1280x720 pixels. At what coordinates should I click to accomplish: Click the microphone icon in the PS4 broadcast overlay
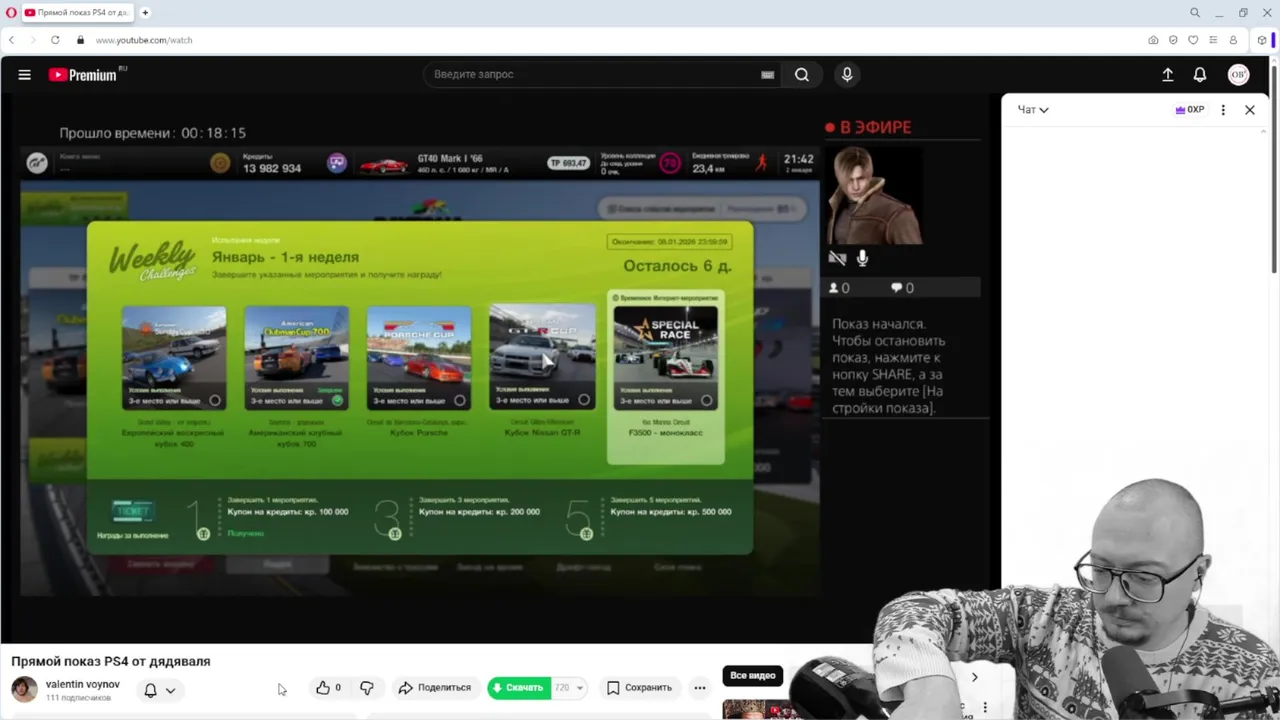tap(862, 258)
